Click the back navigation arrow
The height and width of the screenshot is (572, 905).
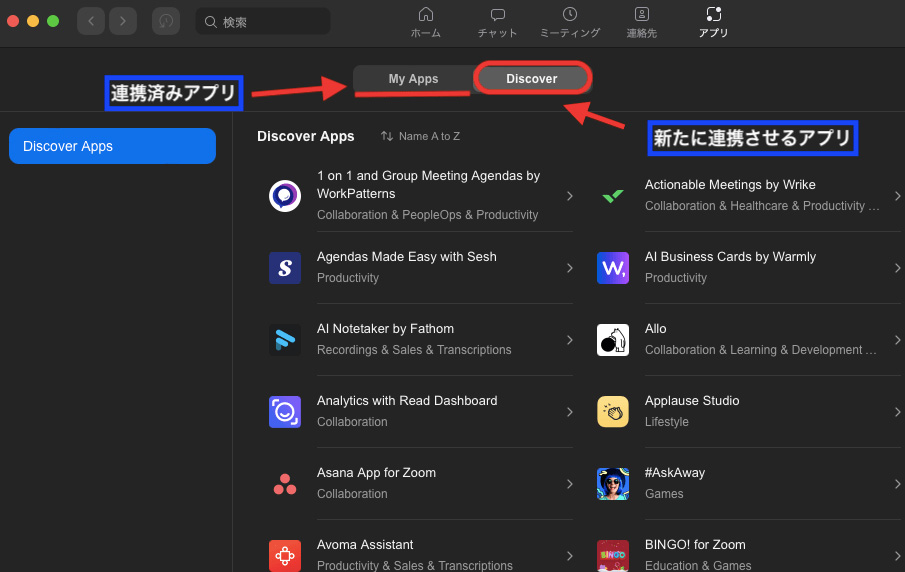(91, 21)
